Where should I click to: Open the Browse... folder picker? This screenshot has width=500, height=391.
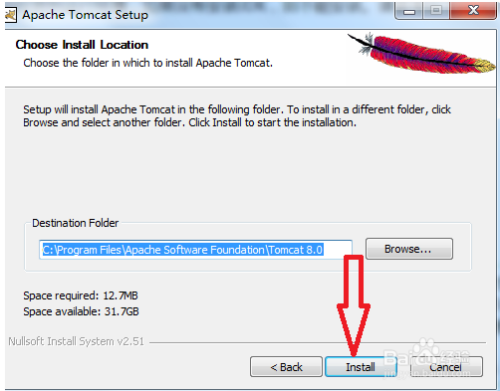point(409,249)
